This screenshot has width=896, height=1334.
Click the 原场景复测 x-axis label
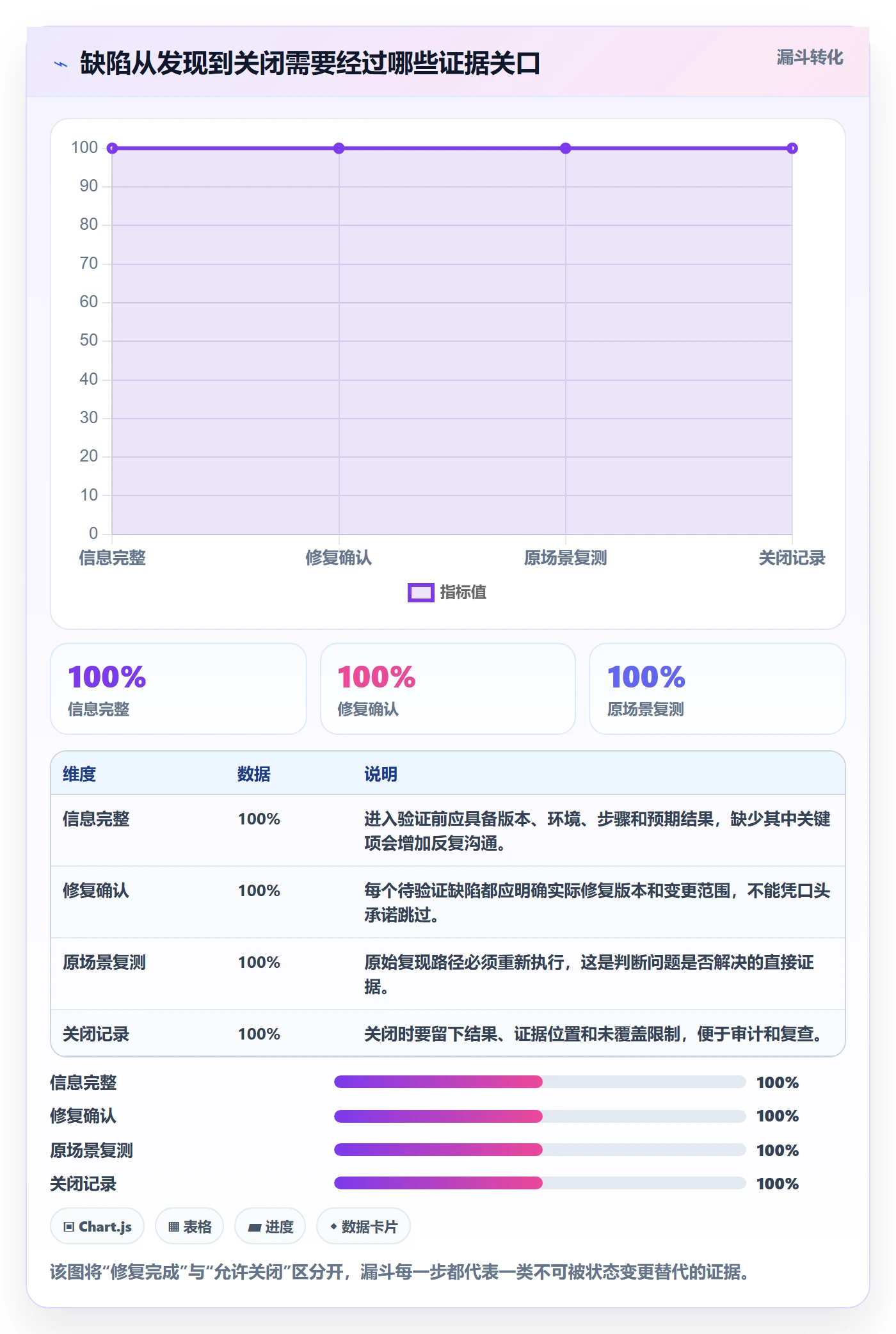[566, 558]
